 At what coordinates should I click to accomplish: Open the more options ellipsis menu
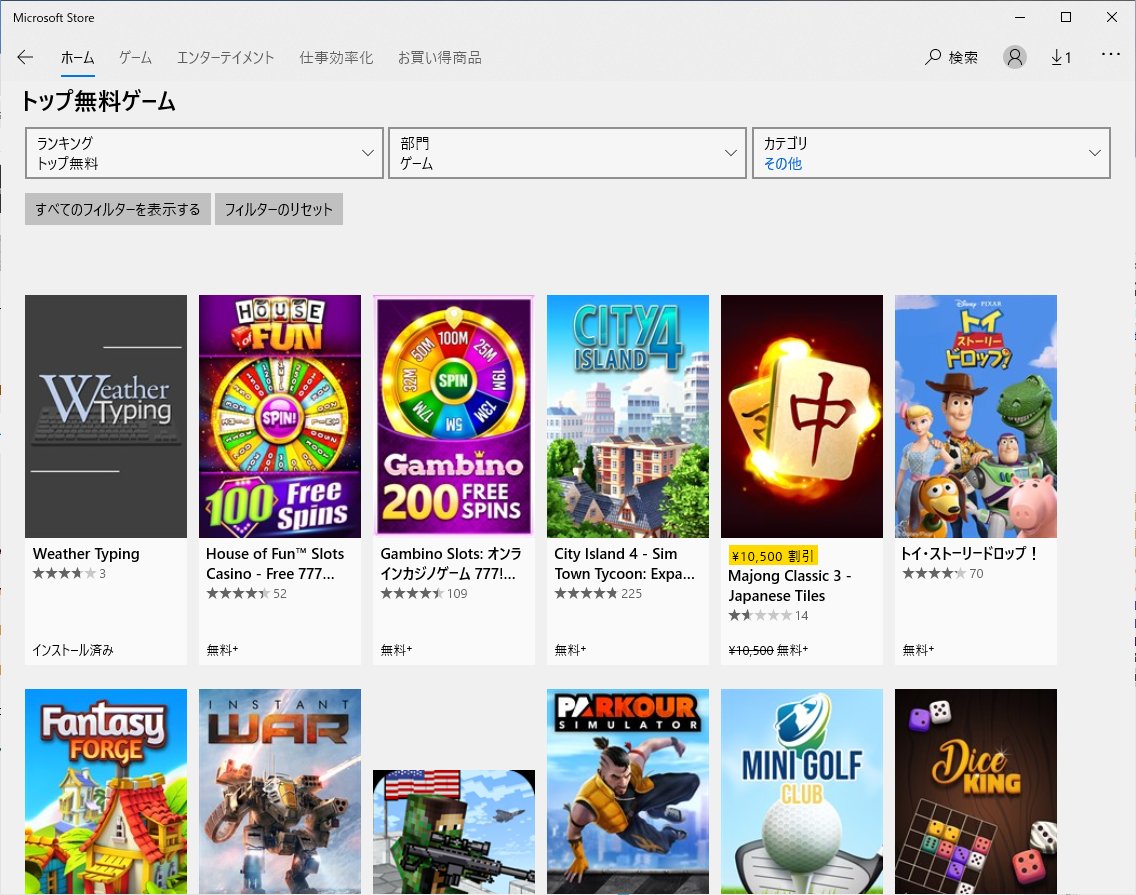point(1111,54)
